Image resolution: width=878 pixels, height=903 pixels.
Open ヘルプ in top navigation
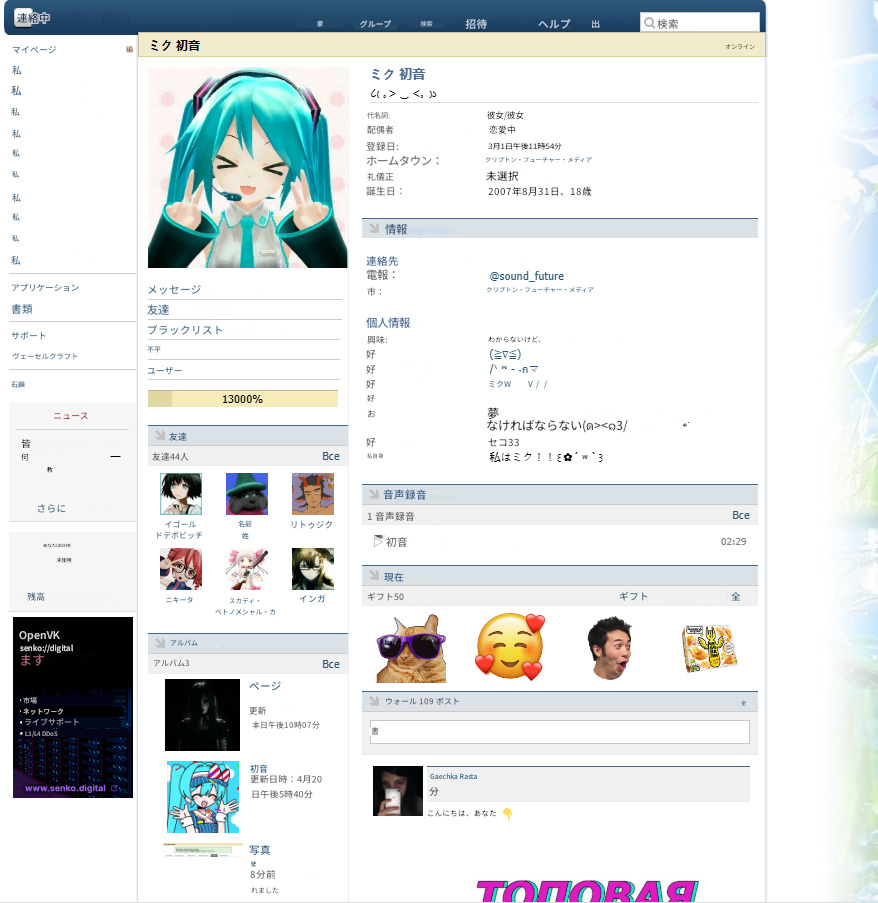coord(554,24)
